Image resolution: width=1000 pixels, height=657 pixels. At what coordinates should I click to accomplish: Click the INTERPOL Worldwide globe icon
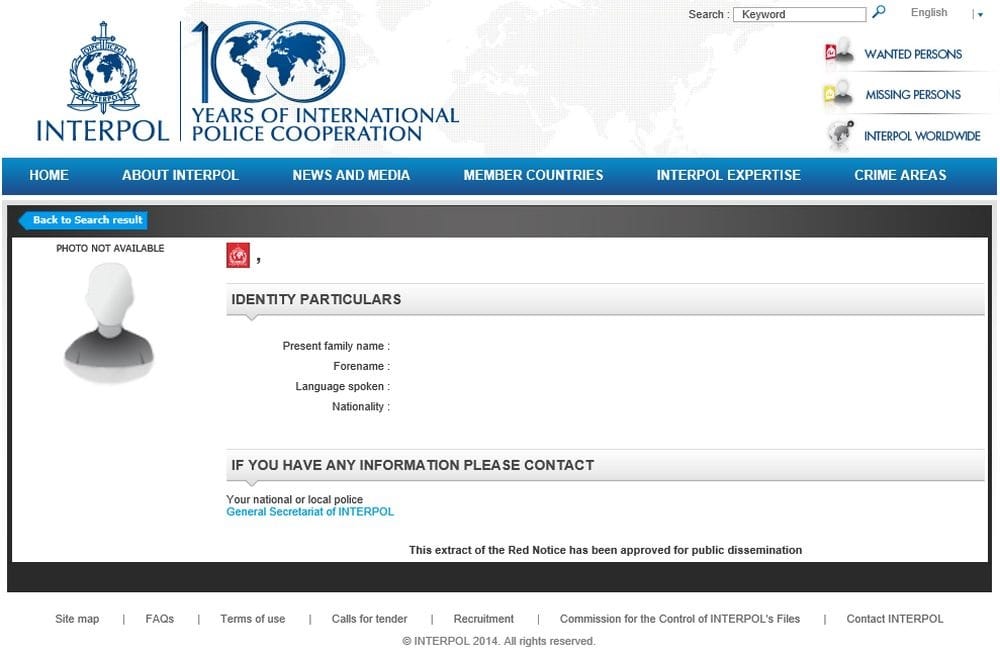click(x=840, y=135)
